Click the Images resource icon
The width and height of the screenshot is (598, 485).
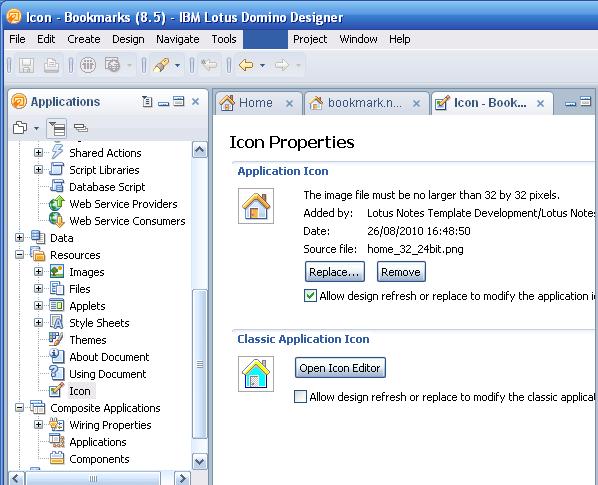57,271
